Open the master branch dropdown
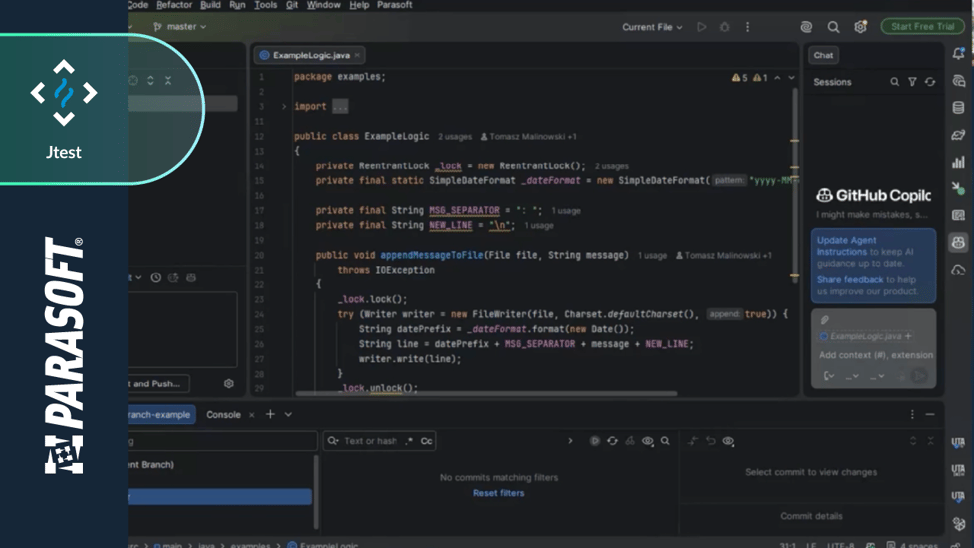 pos(180,27)
